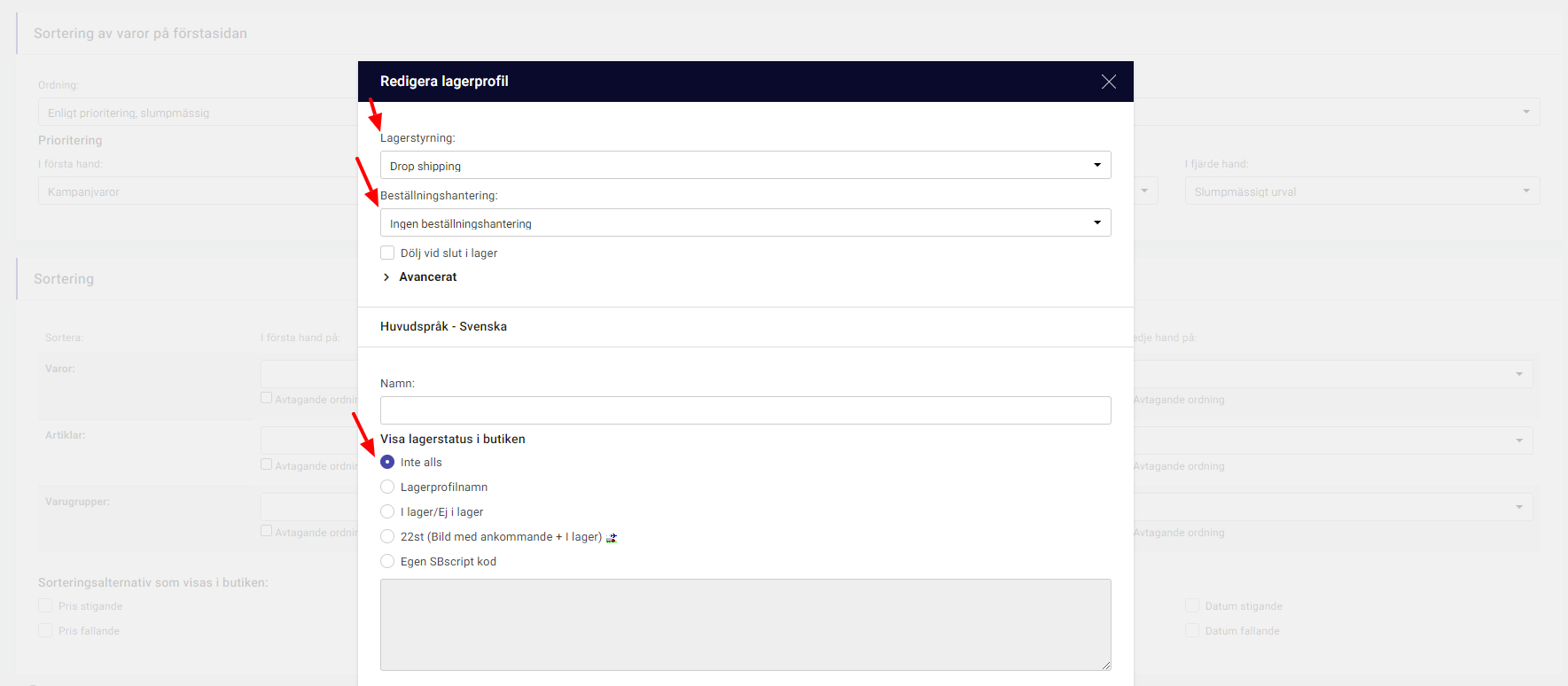This screenshot has width=1568, height=686.
Task: Click the icon beside 22st option
Action: (x=612, y=537)
